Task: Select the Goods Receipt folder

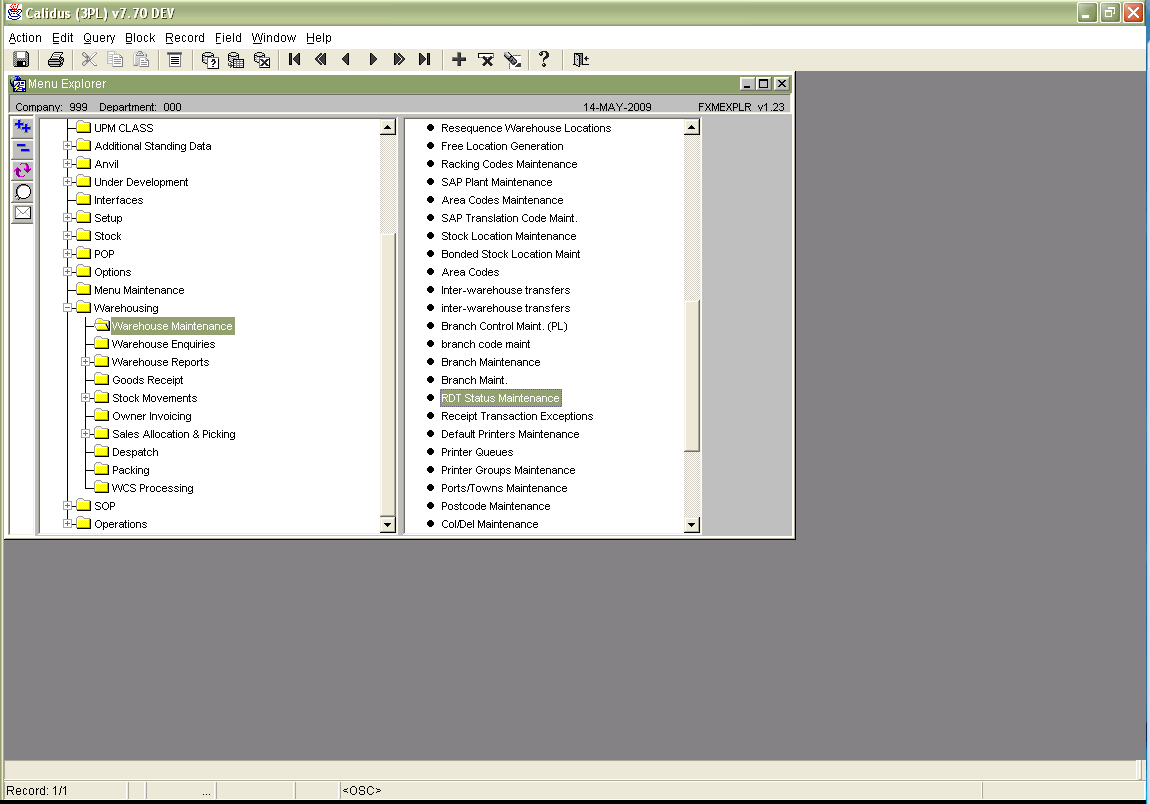Action: [x=147, y=380]
